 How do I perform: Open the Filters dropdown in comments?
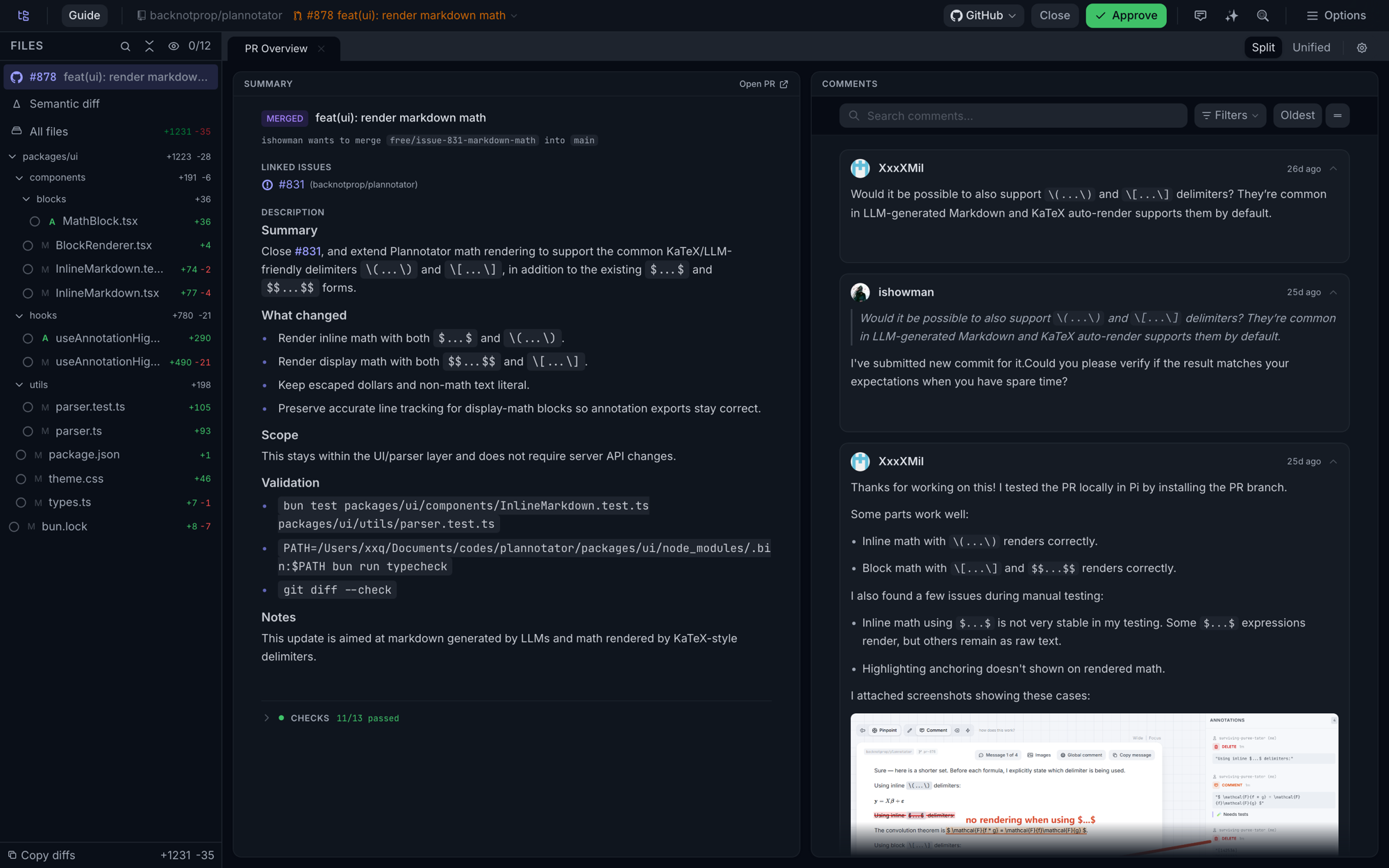(x=1230, y=115)
